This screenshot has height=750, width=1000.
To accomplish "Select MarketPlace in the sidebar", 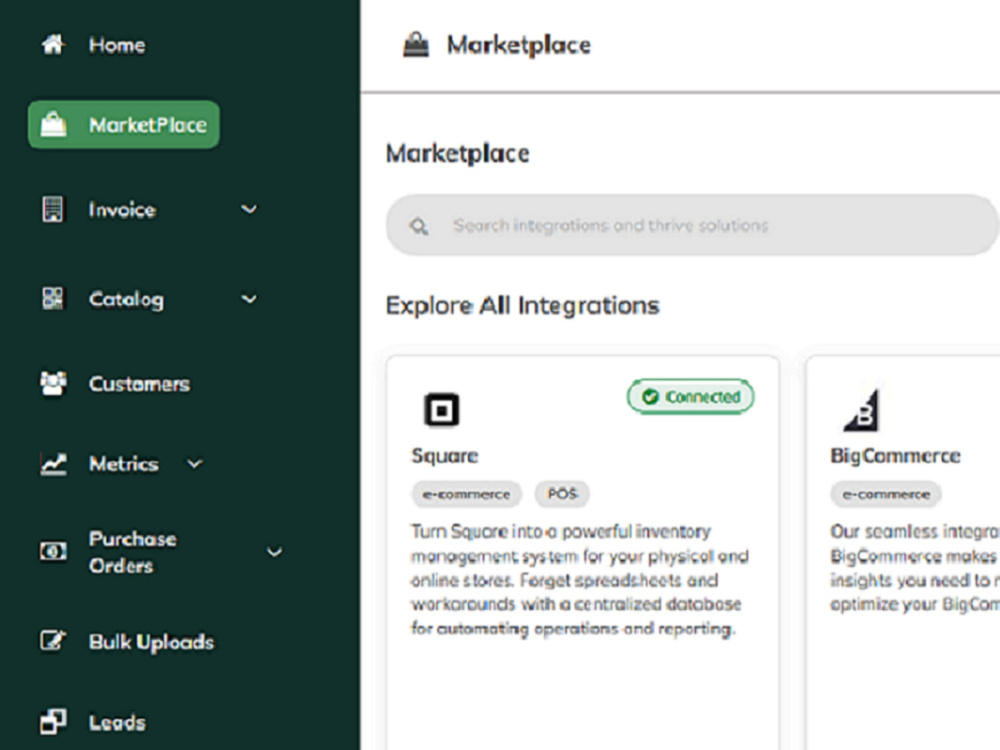I will tap(124, 124).
